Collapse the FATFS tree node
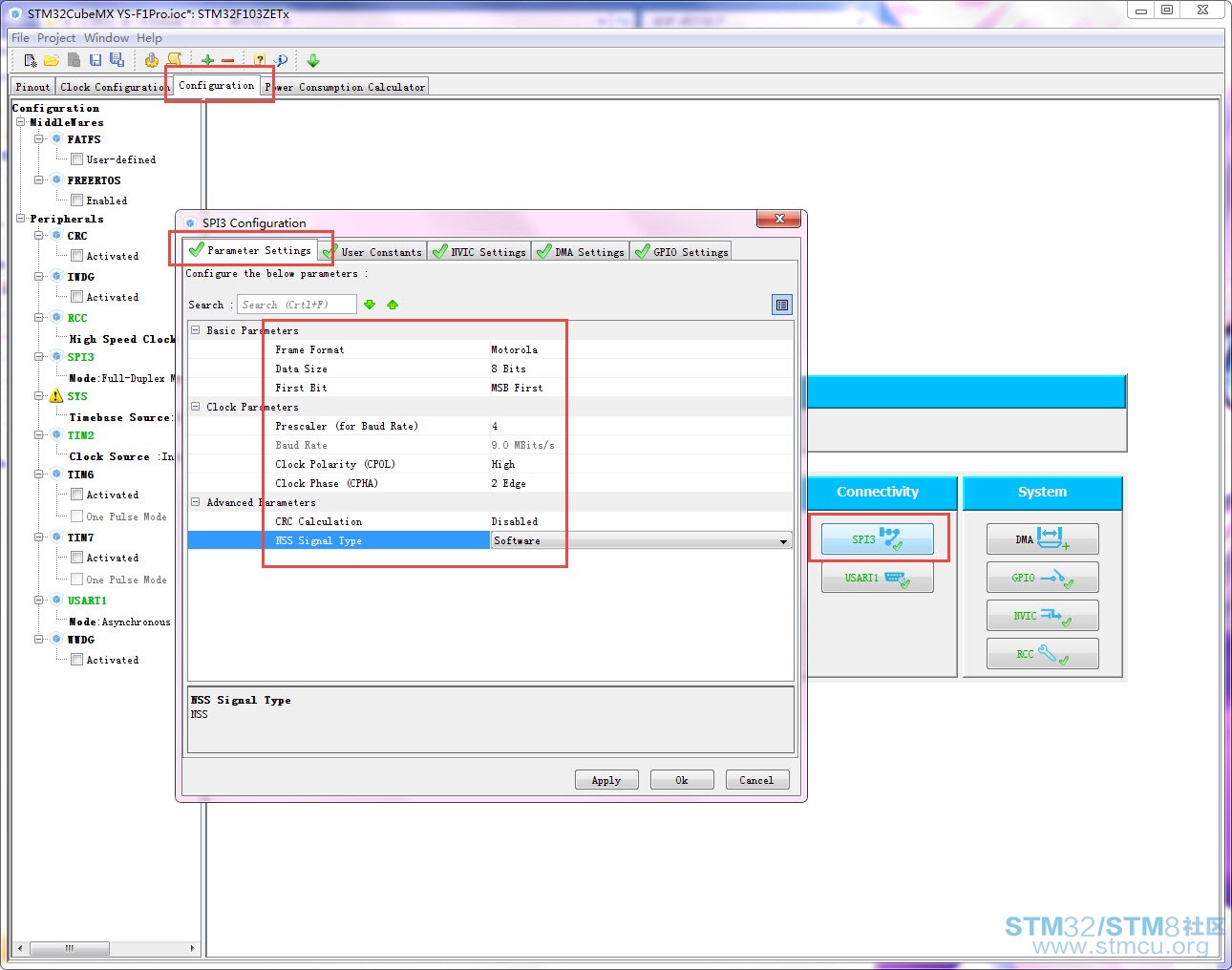 [39, 138]
